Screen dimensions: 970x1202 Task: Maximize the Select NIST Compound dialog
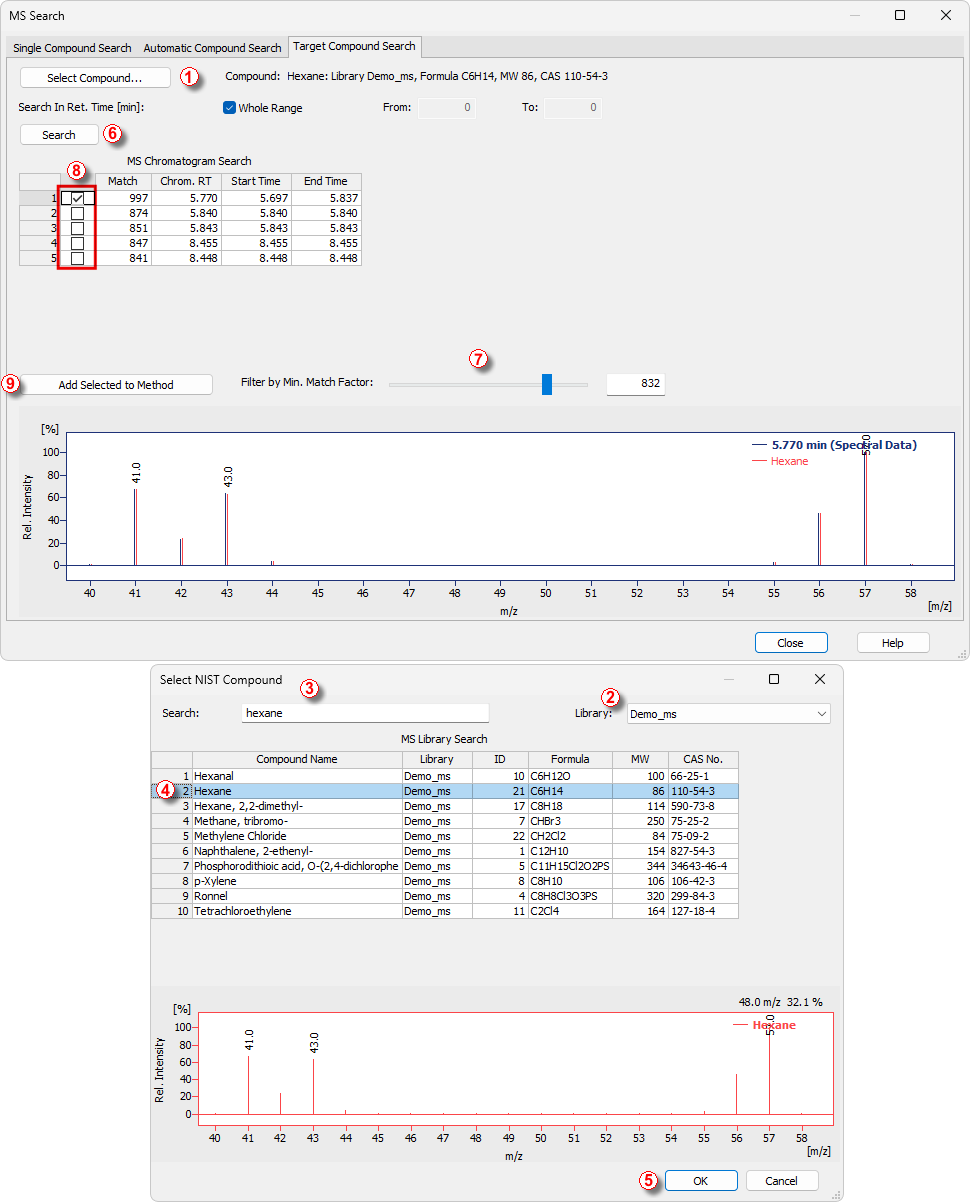tap(774, 679)
